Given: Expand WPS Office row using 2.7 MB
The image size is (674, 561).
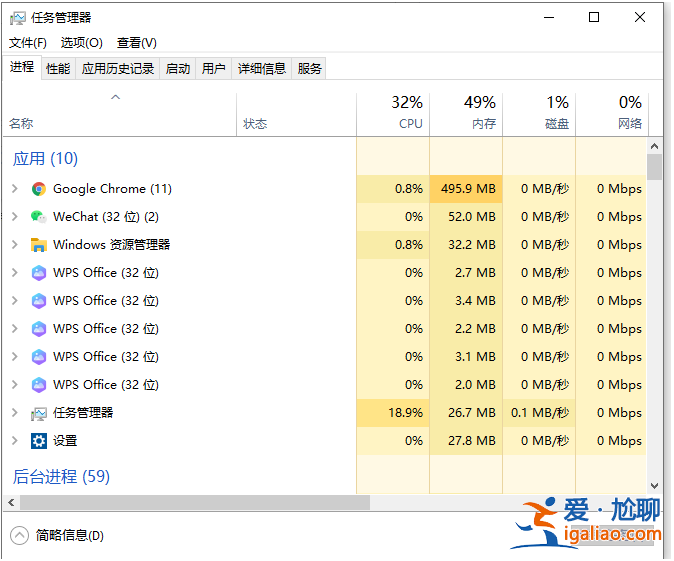Looking at the screenshot, I should 15,273.
